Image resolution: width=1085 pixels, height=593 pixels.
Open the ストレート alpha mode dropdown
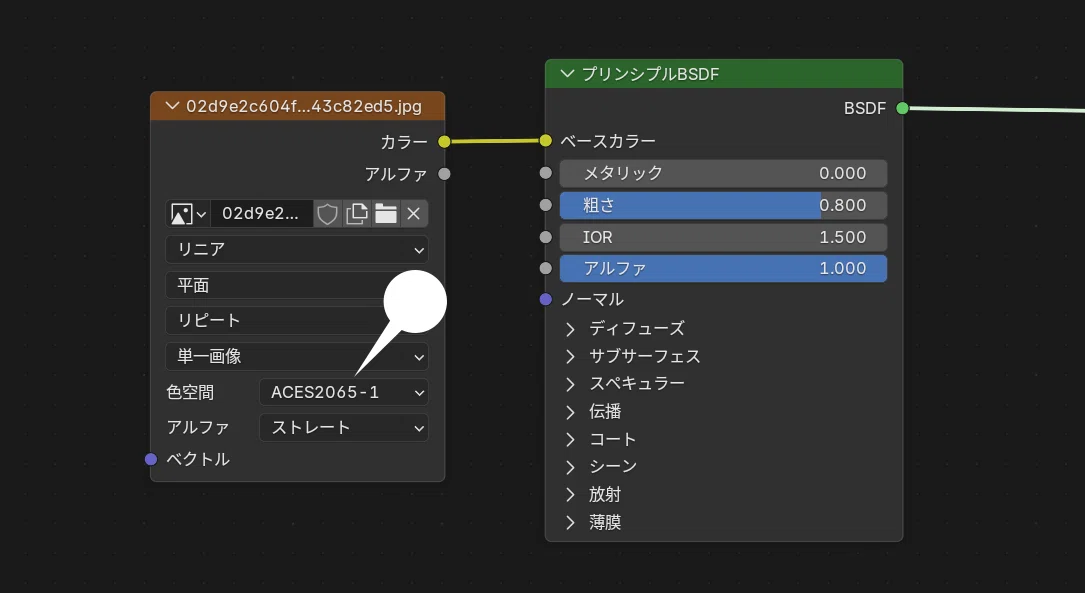coord(344,428)
